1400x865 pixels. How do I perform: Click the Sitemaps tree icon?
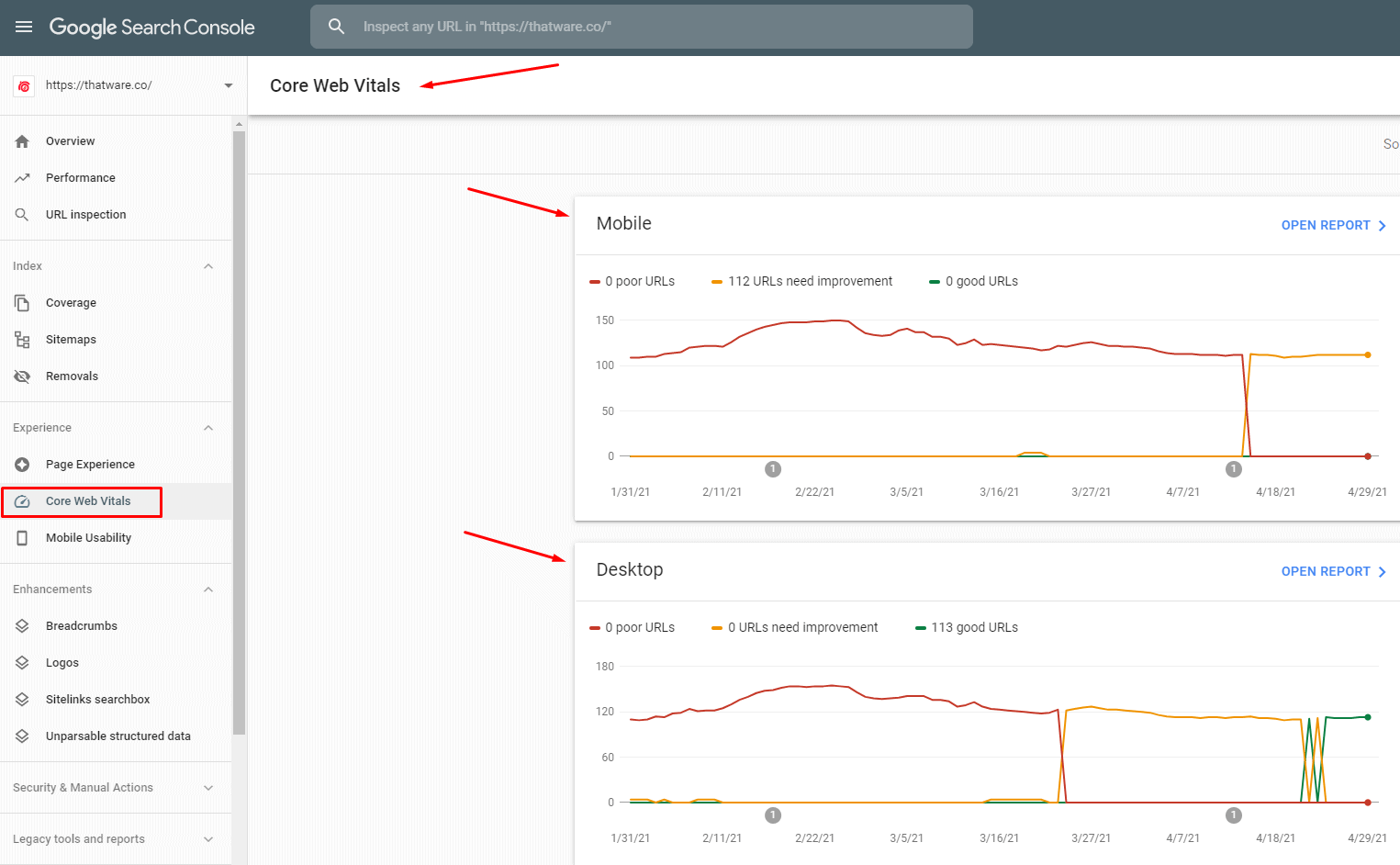[22, 340]
